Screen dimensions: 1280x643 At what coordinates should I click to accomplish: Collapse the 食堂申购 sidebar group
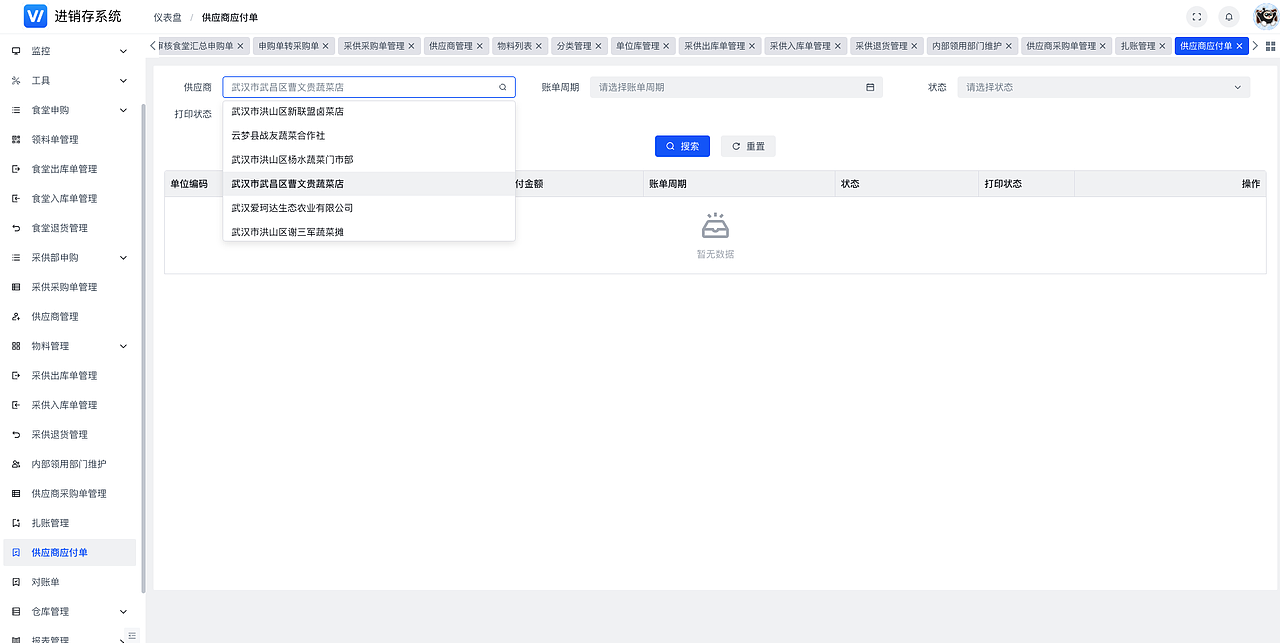coord(68,110)
